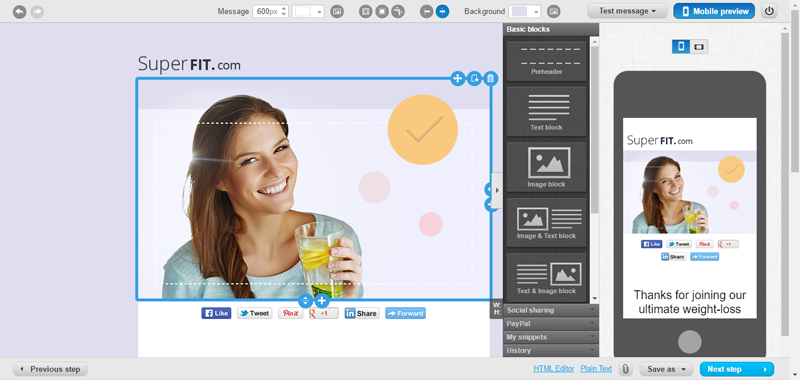Click the move handle on selected block
The height and width of the screenshot is (380, 800).
(x=458, y=79)
